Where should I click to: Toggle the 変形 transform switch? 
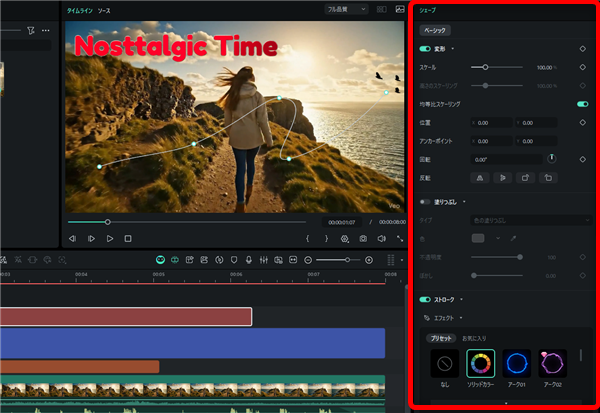click(x=426, y=48)
